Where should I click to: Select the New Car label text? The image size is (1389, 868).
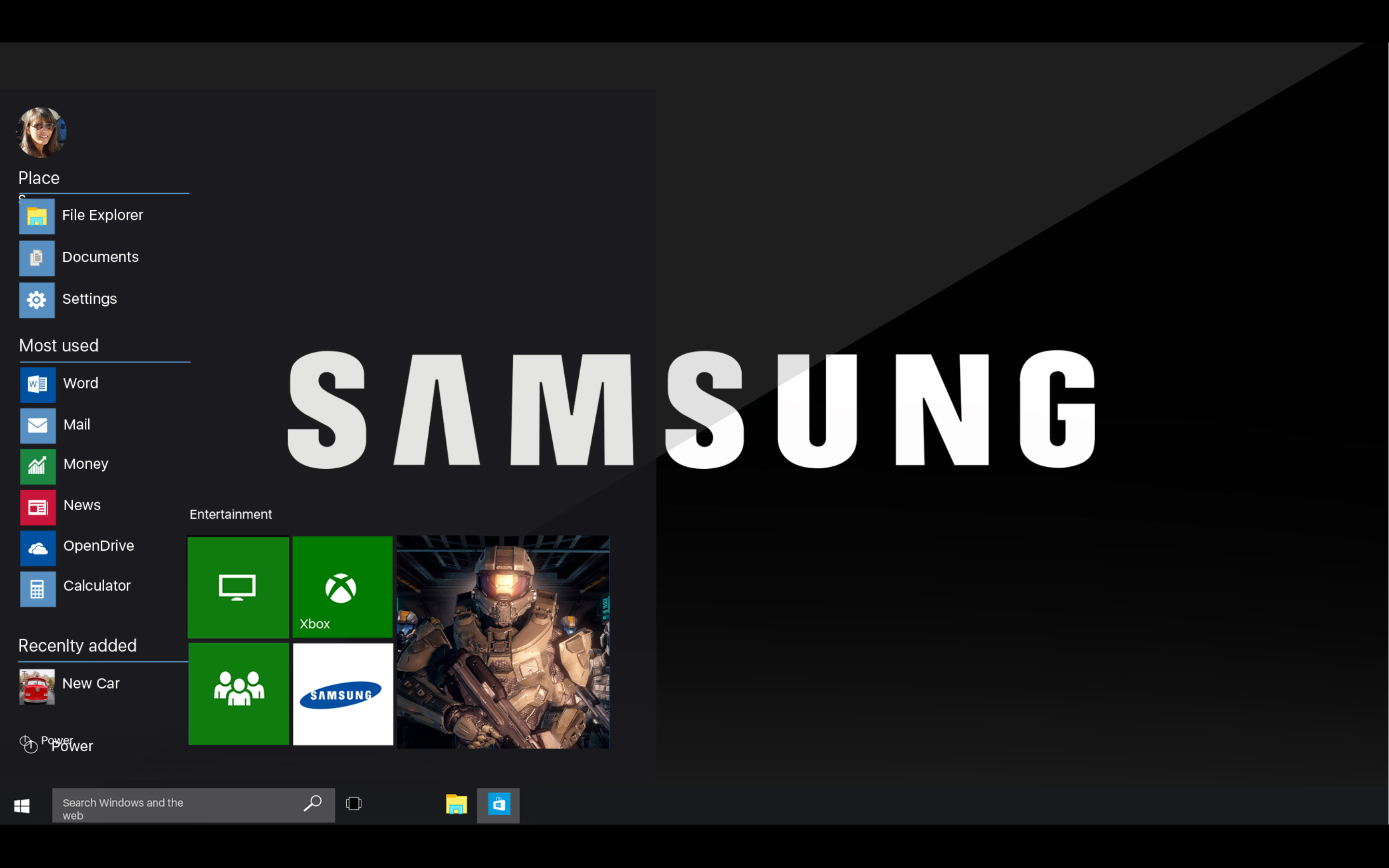(91, 684)
